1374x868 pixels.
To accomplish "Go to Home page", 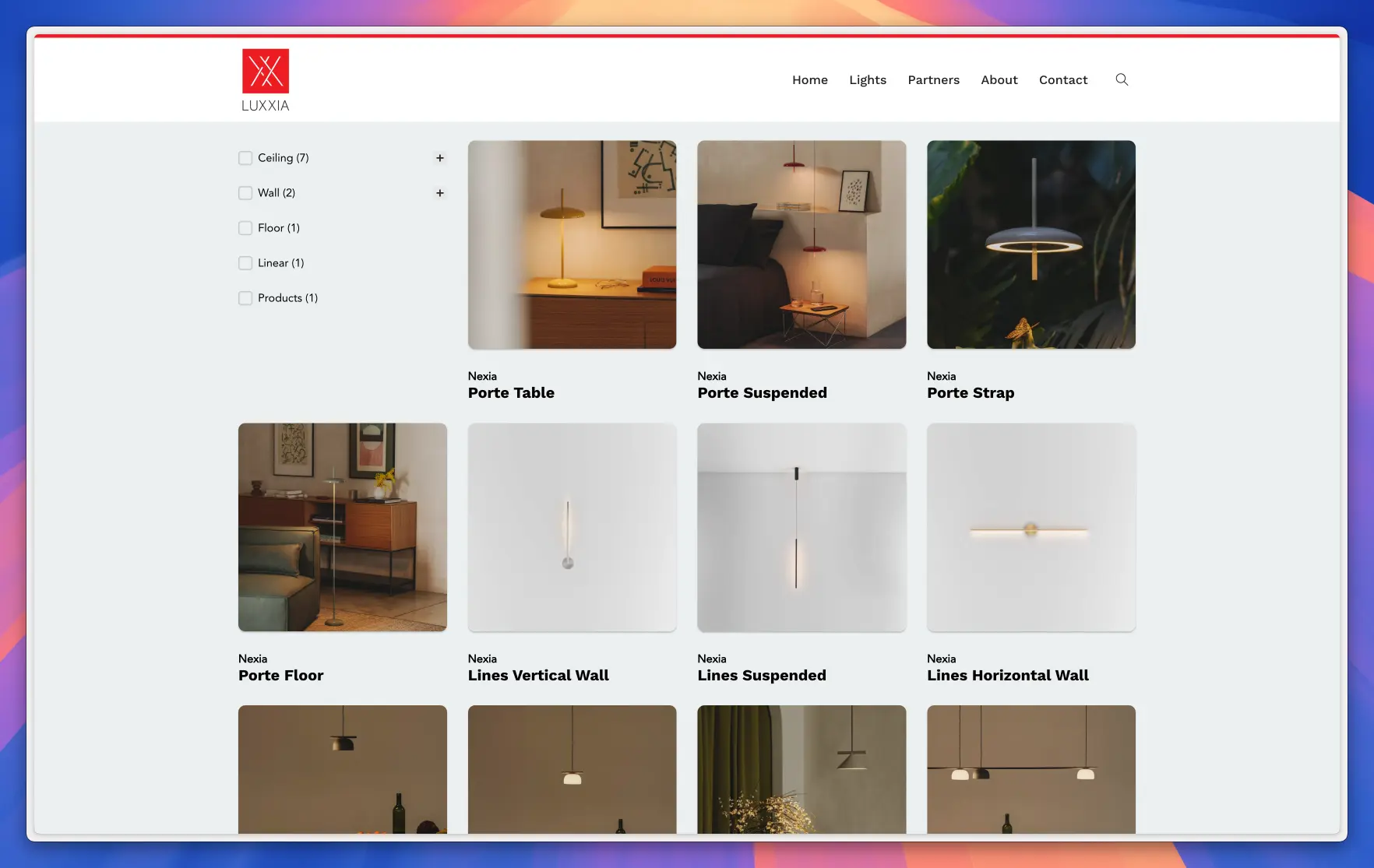I will (x=810, y=79).
